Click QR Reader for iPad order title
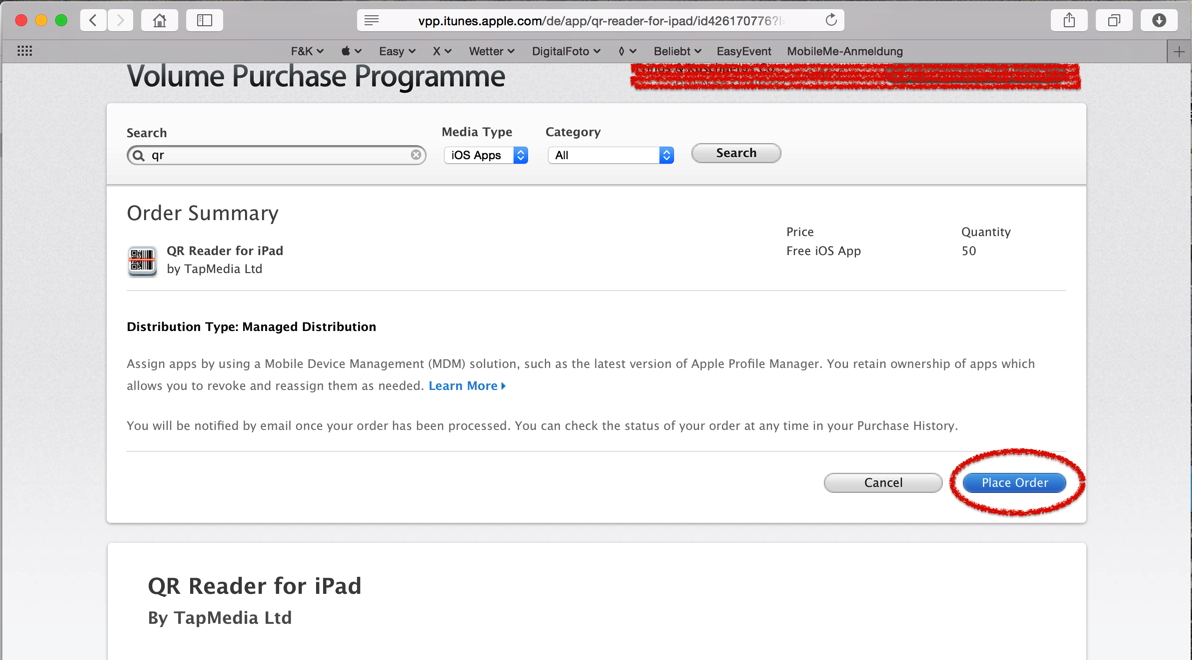 pos(225,251)
